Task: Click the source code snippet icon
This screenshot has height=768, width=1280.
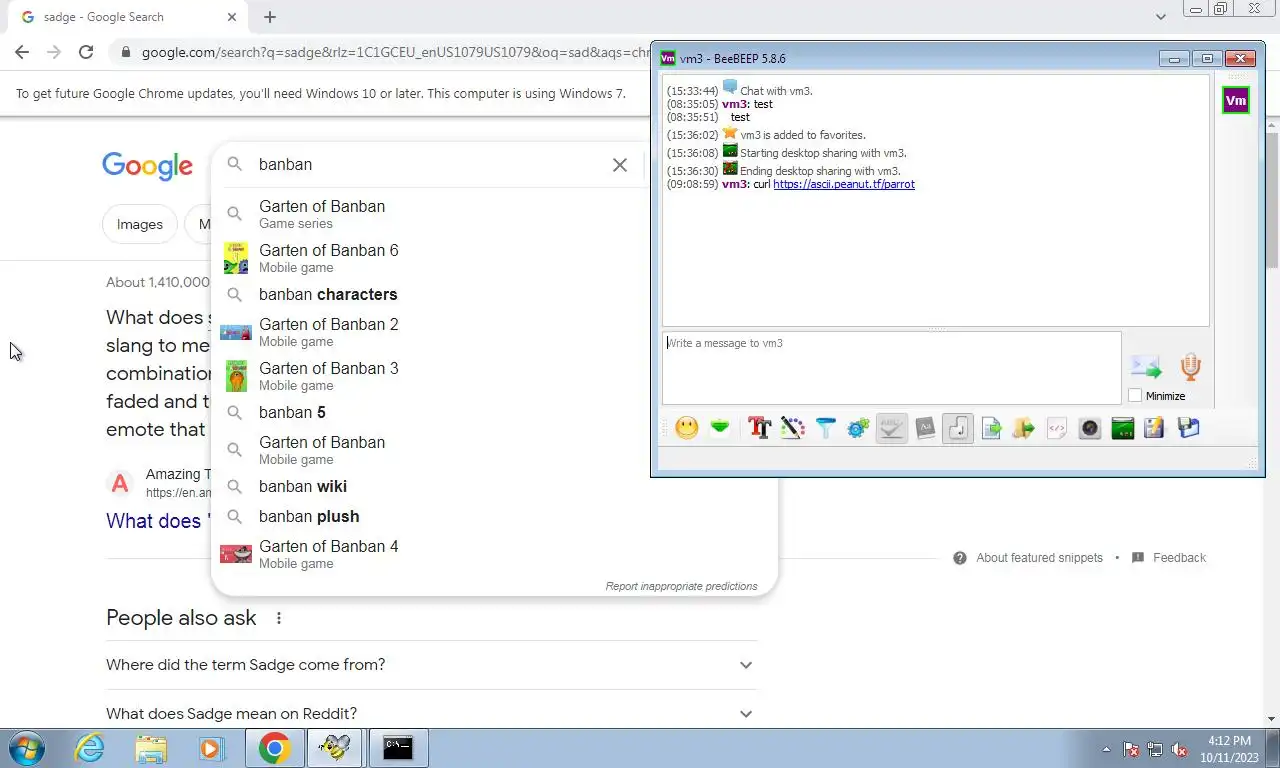Action: tap(1057, 428)
